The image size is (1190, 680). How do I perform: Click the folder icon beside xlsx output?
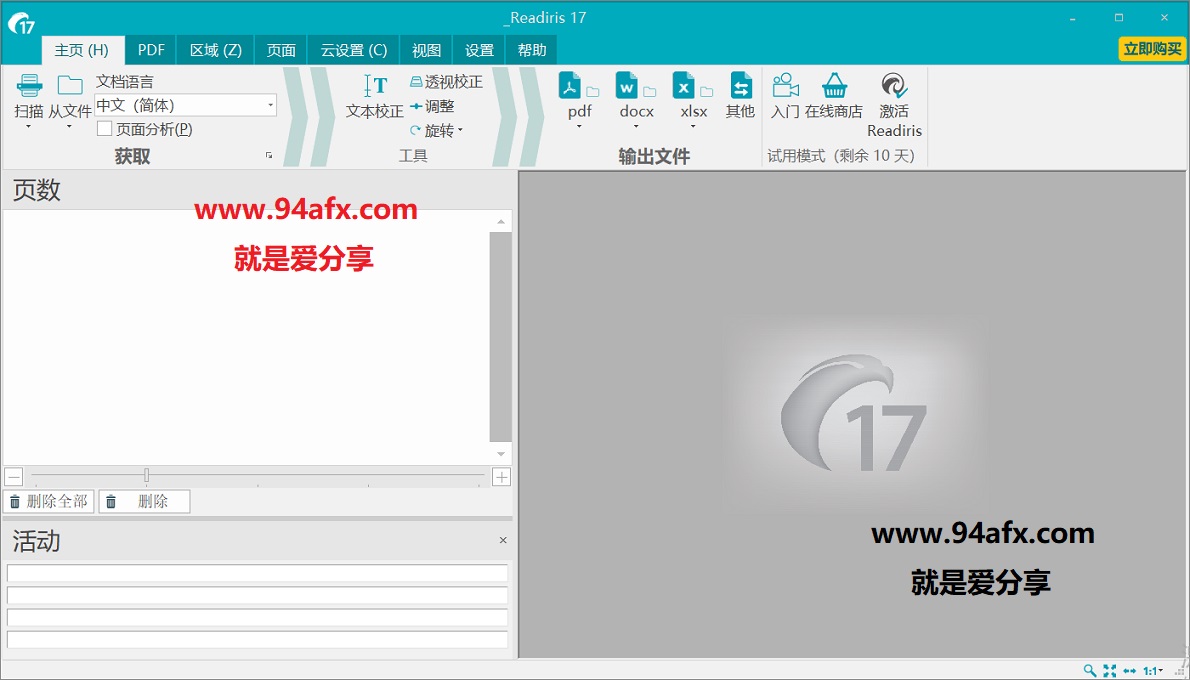point(707,92)
